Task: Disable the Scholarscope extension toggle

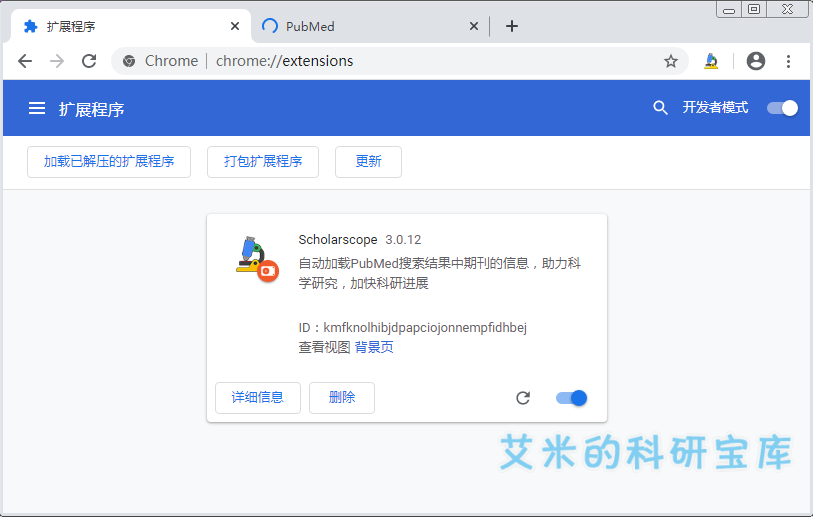Action: [571, 398]
